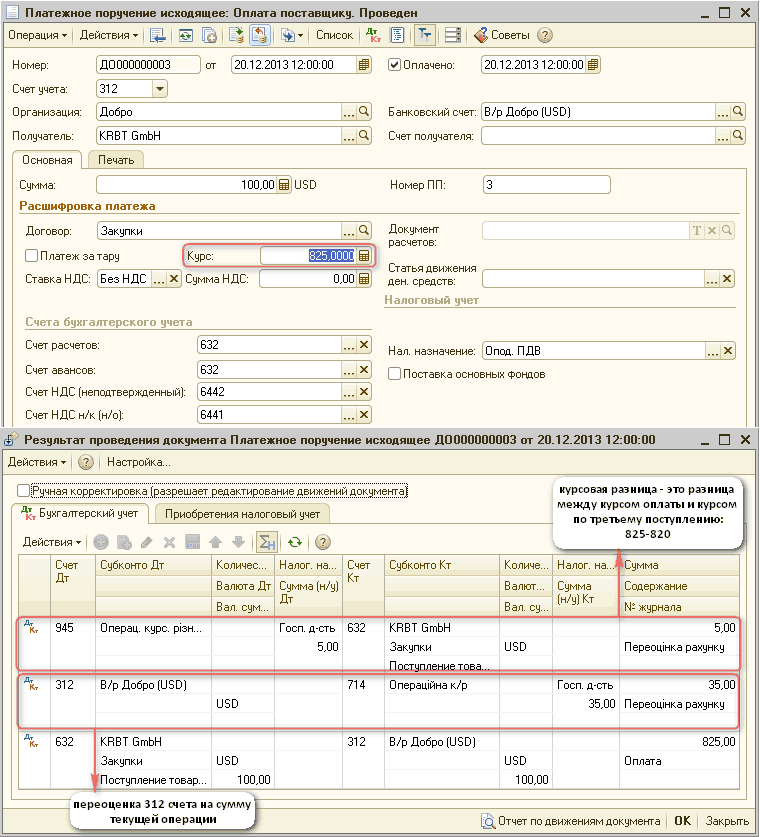Click the structure/hierarchy icon in top toolbar
This screenshot has width=760, height=837.
point(424,35)
